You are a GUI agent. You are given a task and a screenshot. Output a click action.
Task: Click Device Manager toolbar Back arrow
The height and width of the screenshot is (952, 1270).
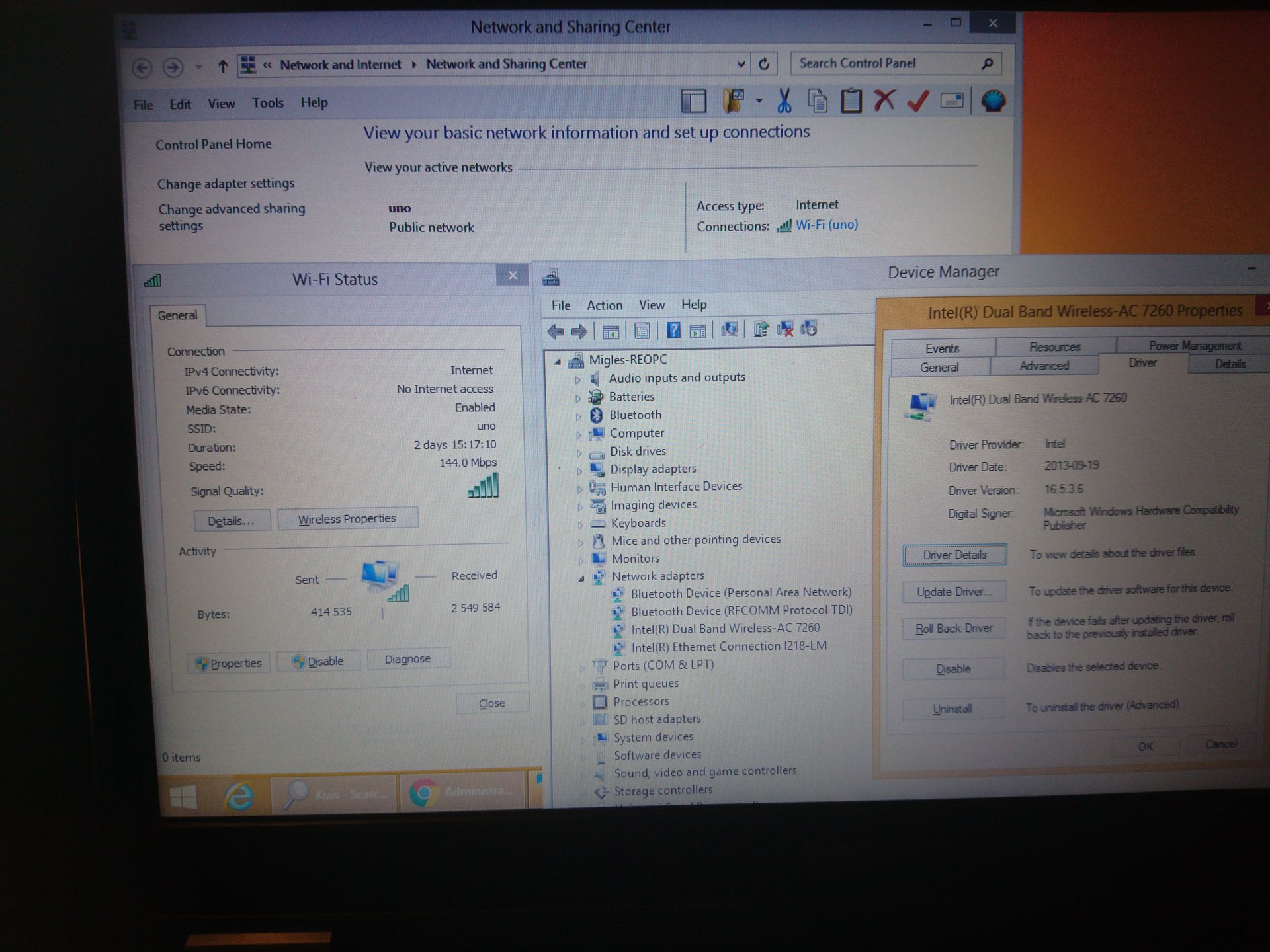[556, 331]
